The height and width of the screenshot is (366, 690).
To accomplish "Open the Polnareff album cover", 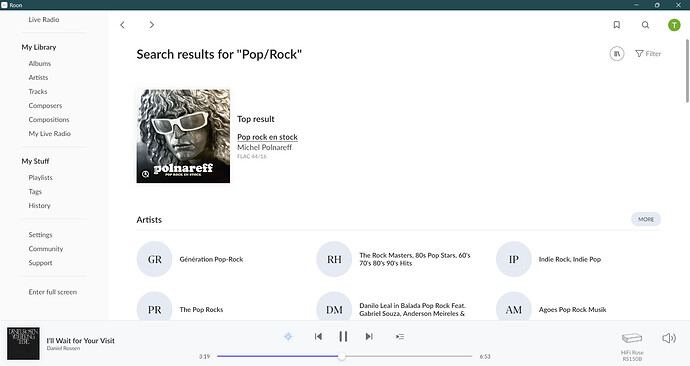I will click(x=183, y=136).
